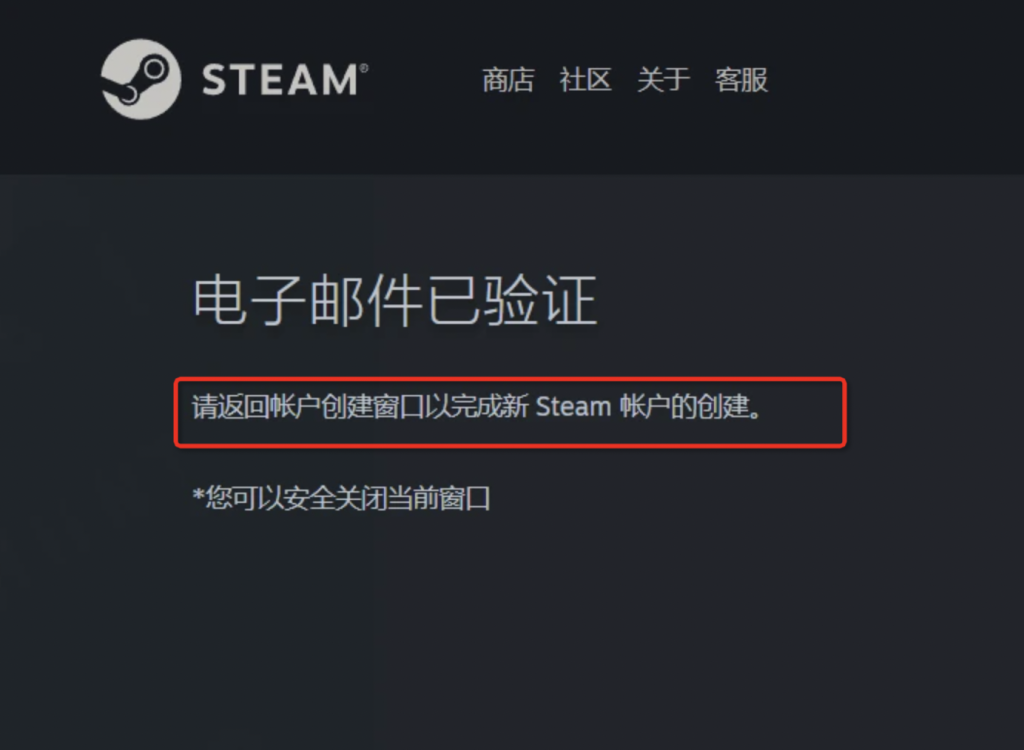Click the asterisk before 您可以

(199, 495)
